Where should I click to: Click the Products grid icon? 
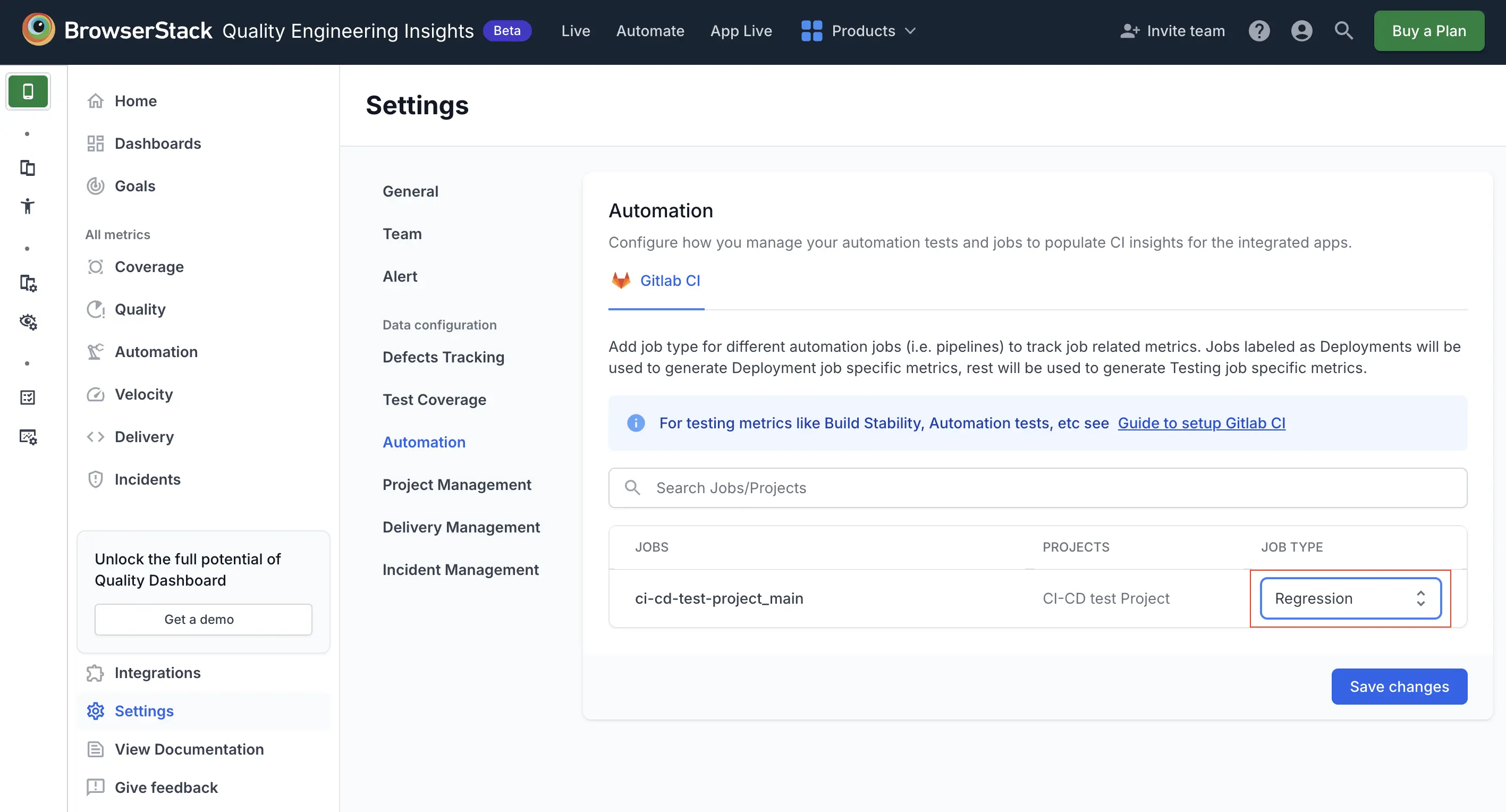(811, 31)
